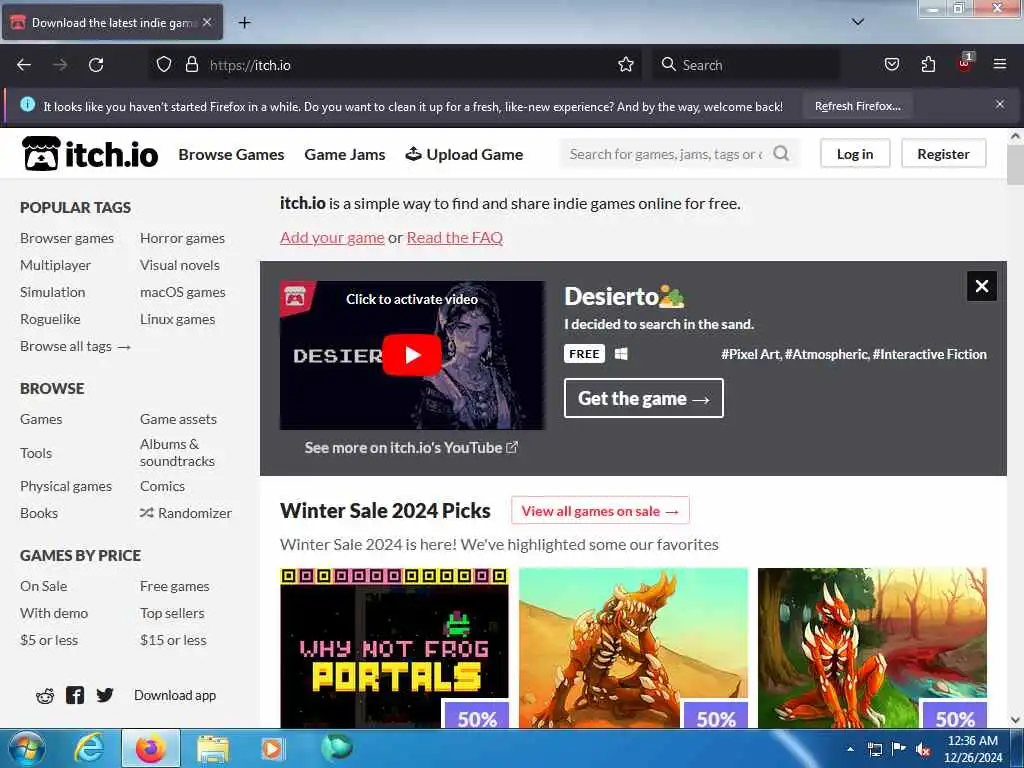Open the desert dragon game thumbnail
This screenshot has height=768, width=1024.
[x=633, y=648]
